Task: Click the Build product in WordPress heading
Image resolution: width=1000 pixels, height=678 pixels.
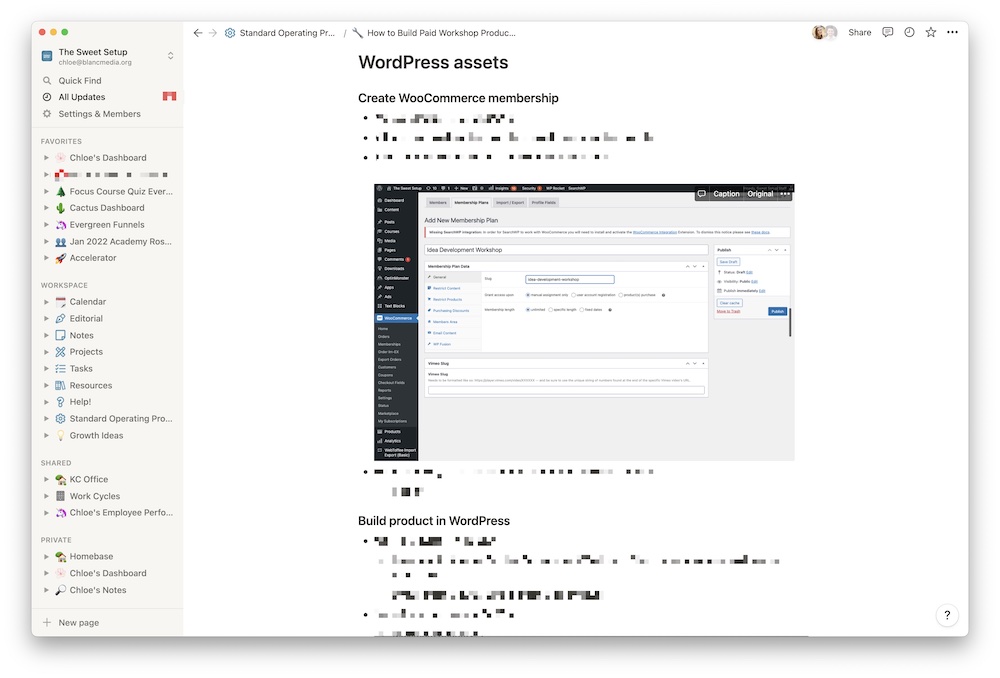Action: [434, 521]
